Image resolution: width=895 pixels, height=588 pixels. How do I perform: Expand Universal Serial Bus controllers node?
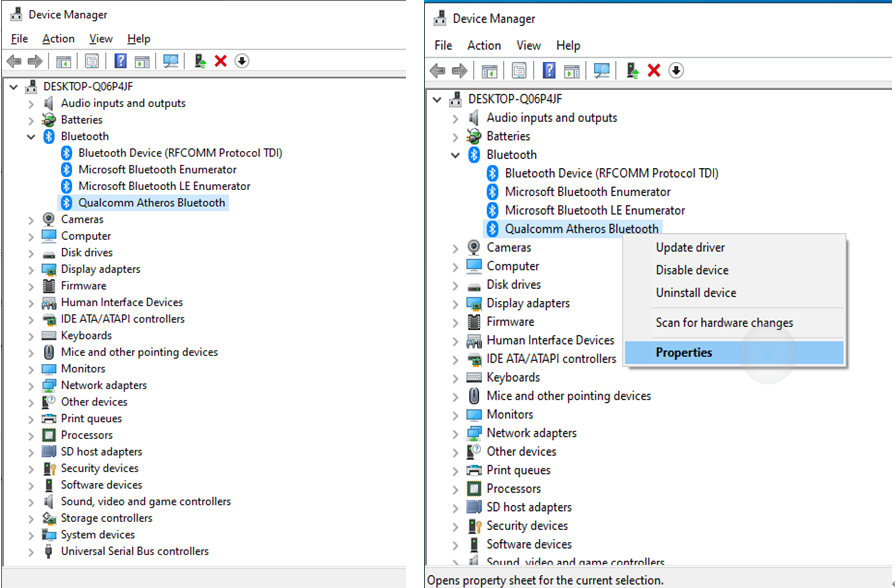coord(31,551)
